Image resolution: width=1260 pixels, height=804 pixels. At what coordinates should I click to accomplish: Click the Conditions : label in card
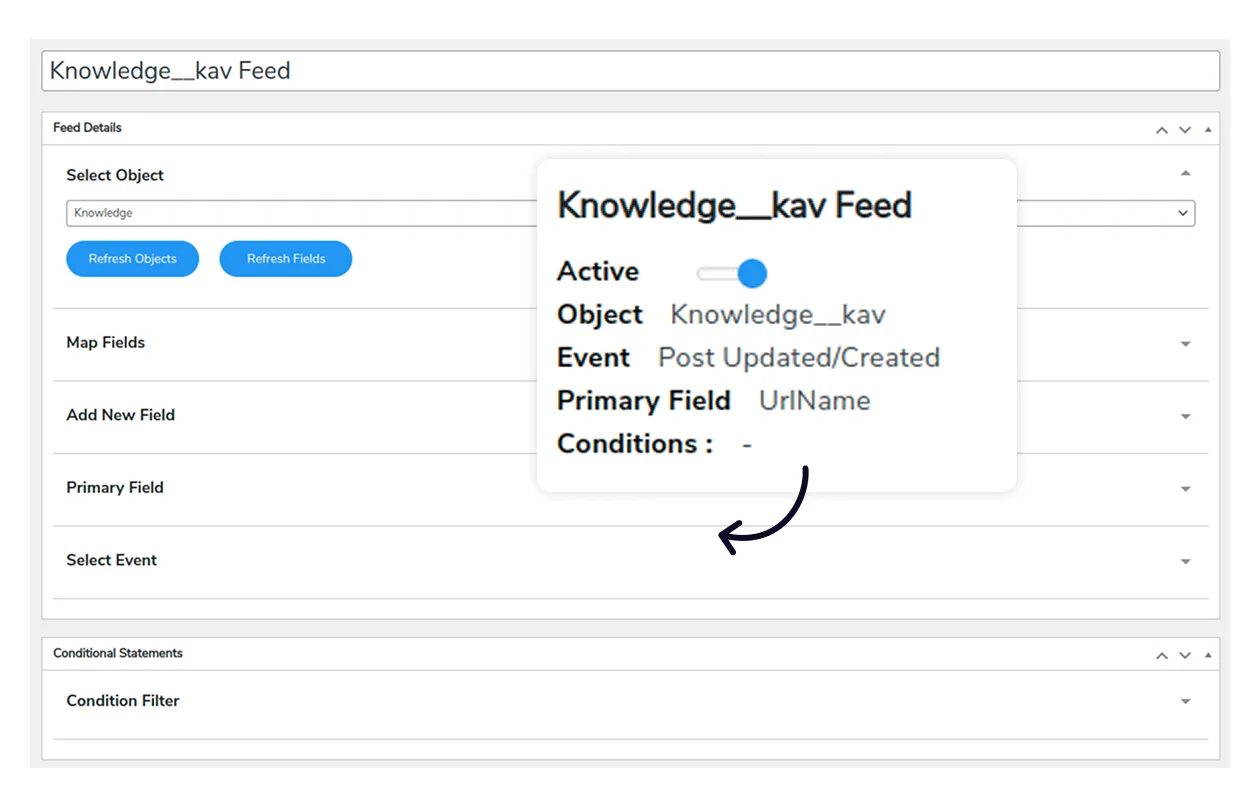point(635,444)
